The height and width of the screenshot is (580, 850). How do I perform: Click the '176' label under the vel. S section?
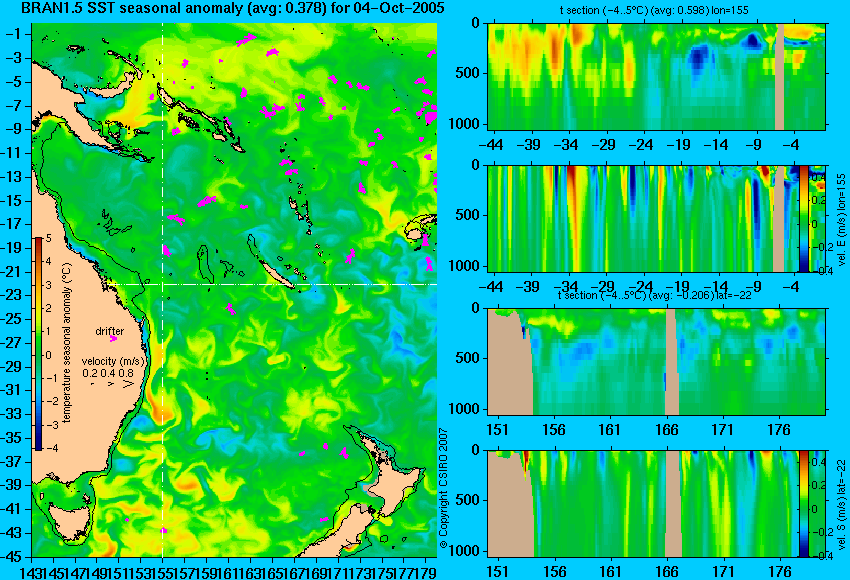(x=779, y=571)
